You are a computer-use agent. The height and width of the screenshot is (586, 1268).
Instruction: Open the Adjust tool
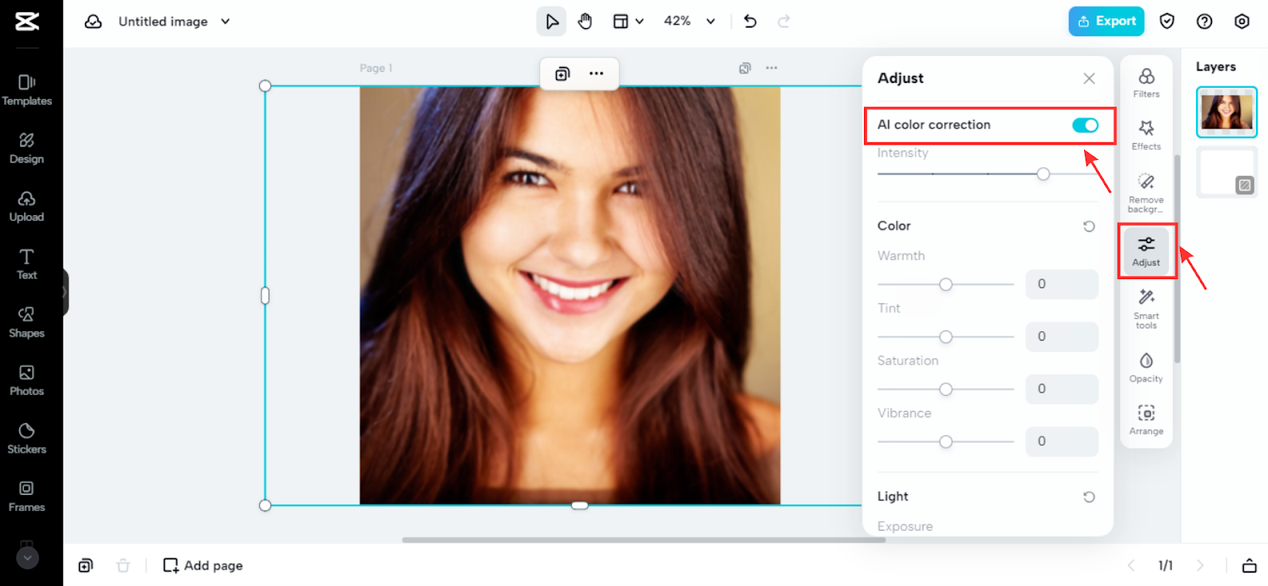coord(1146,251)
